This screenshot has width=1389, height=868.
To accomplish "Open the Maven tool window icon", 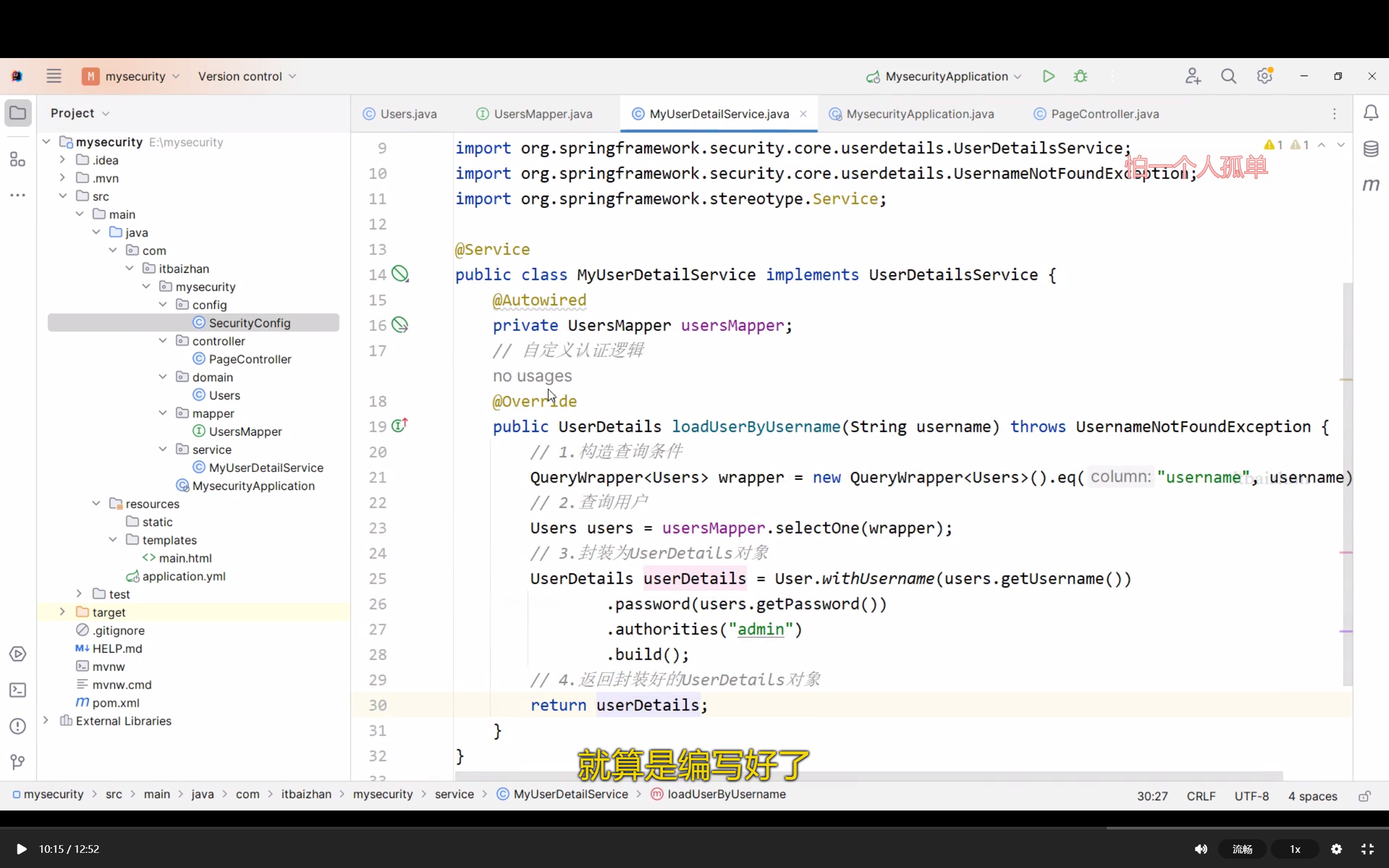I will pyautogui.click(x=1371, y=185).
